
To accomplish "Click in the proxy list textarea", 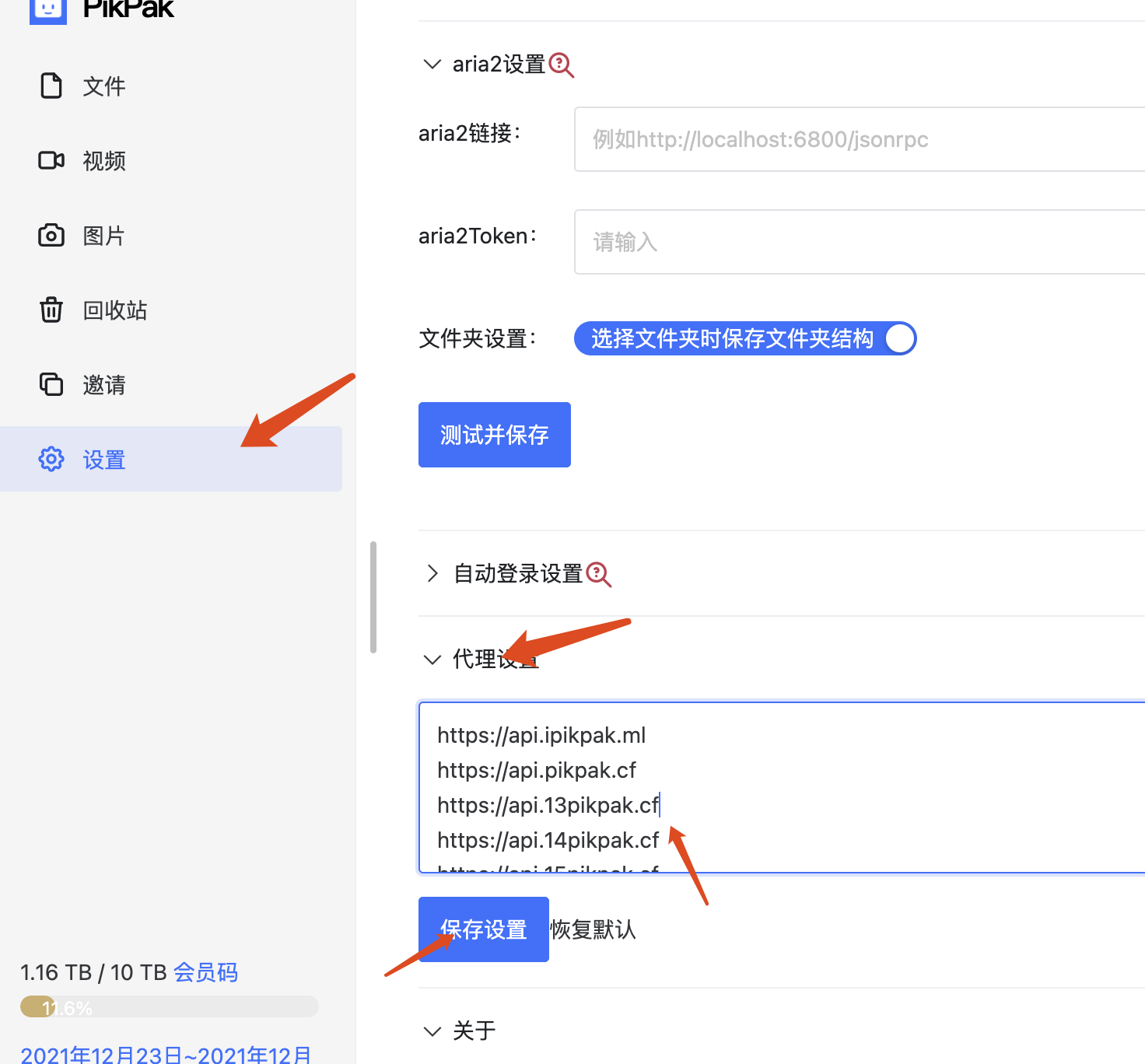I will [782, 787].
